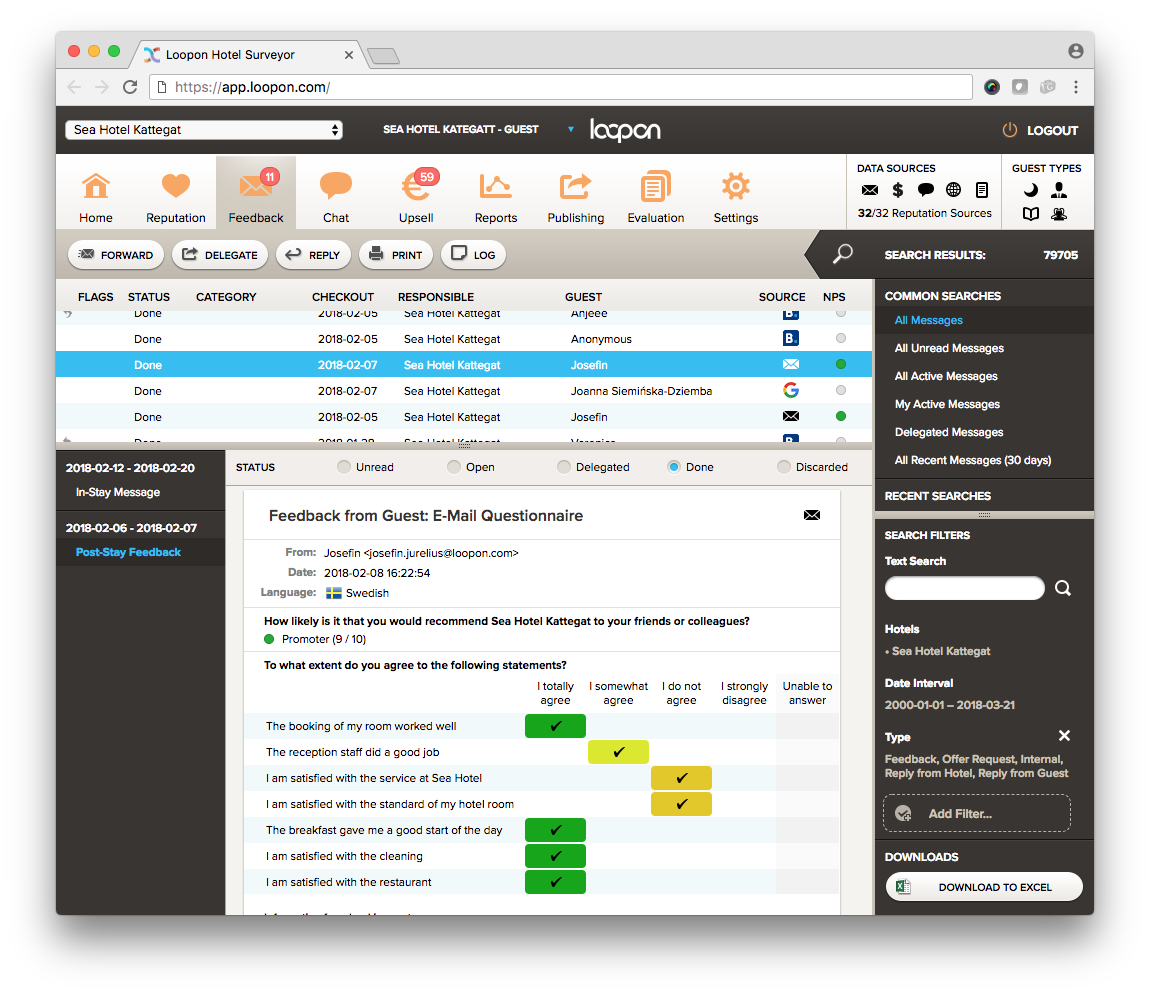Click into the Text Search field
Viewport: 1150px width, 995px height.
[x=964, y=589]
